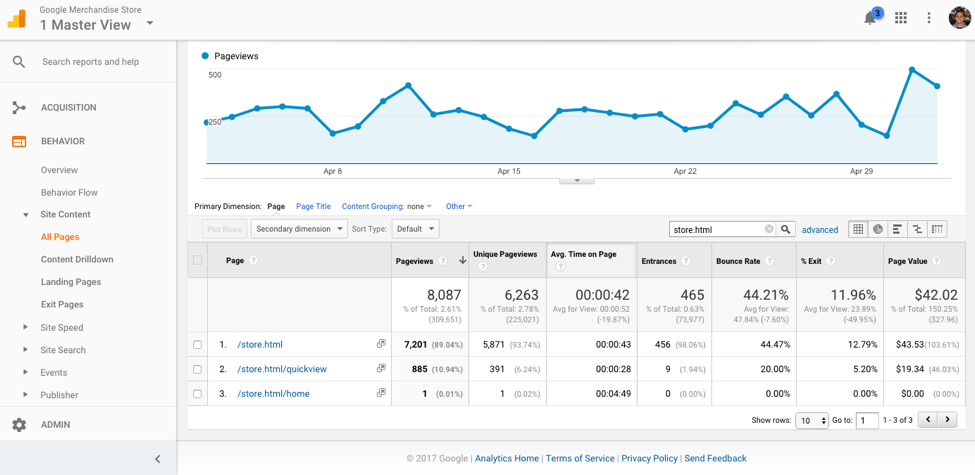Toggle the select-all checkbox in table header
Image resolution: width=975 pixels, height=475 pixels.
198,260
